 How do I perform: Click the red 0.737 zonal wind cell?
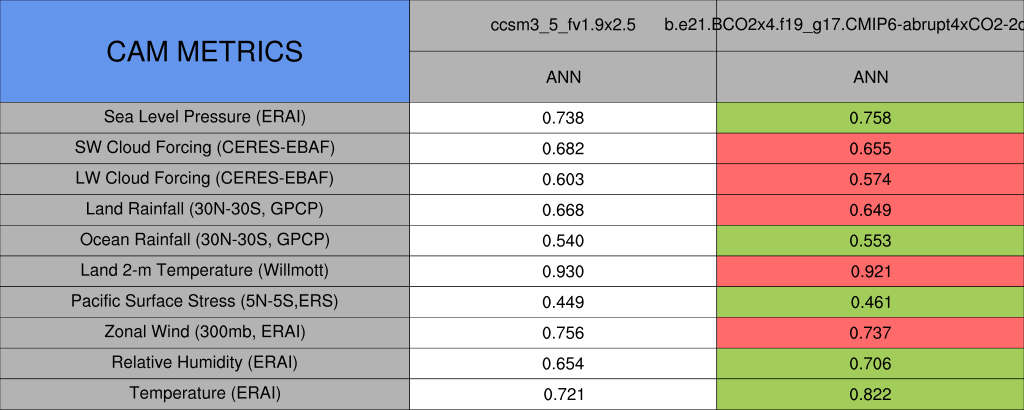(x=870, y=333)
